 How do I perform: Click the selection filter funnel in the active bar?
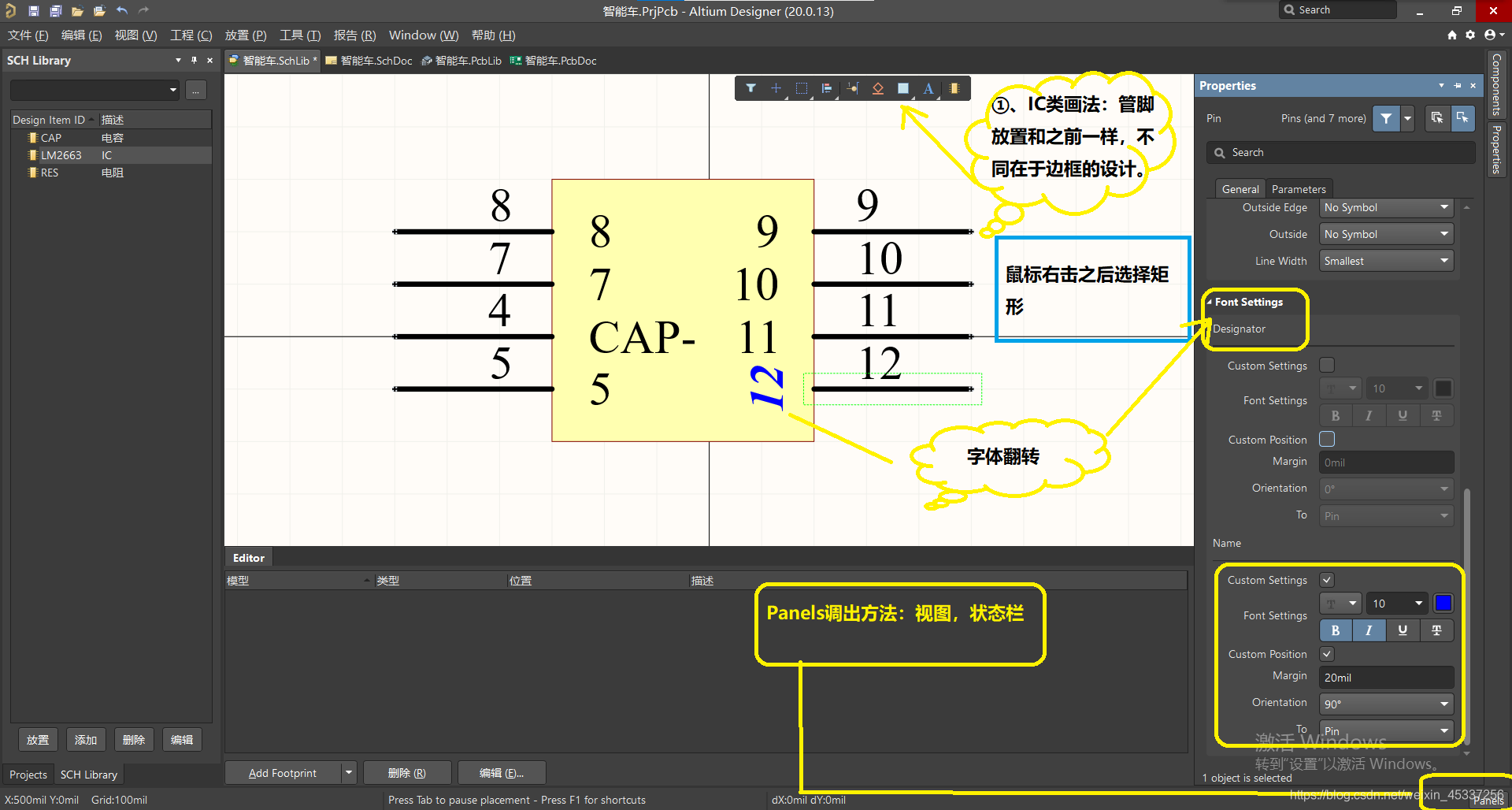point(750,88)
